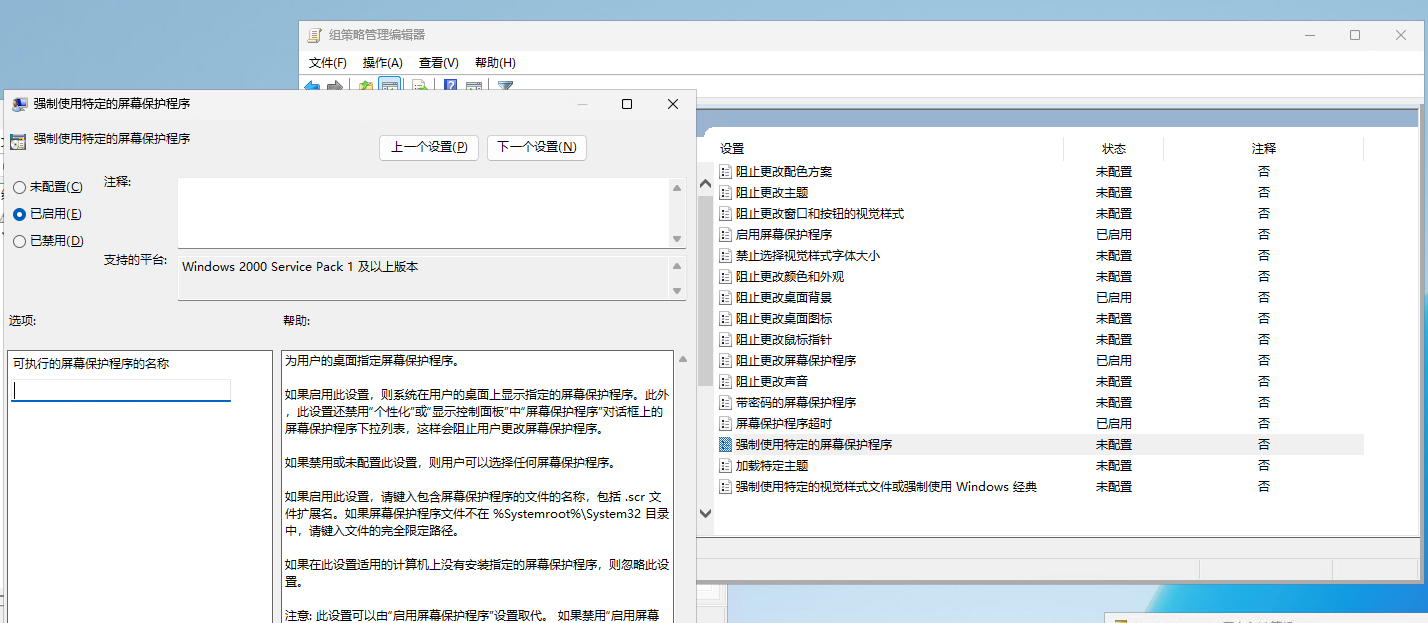Click the blue Back arrow in toolbar
This screenshot has height=623, width=1428.
[x=312, y=88]
